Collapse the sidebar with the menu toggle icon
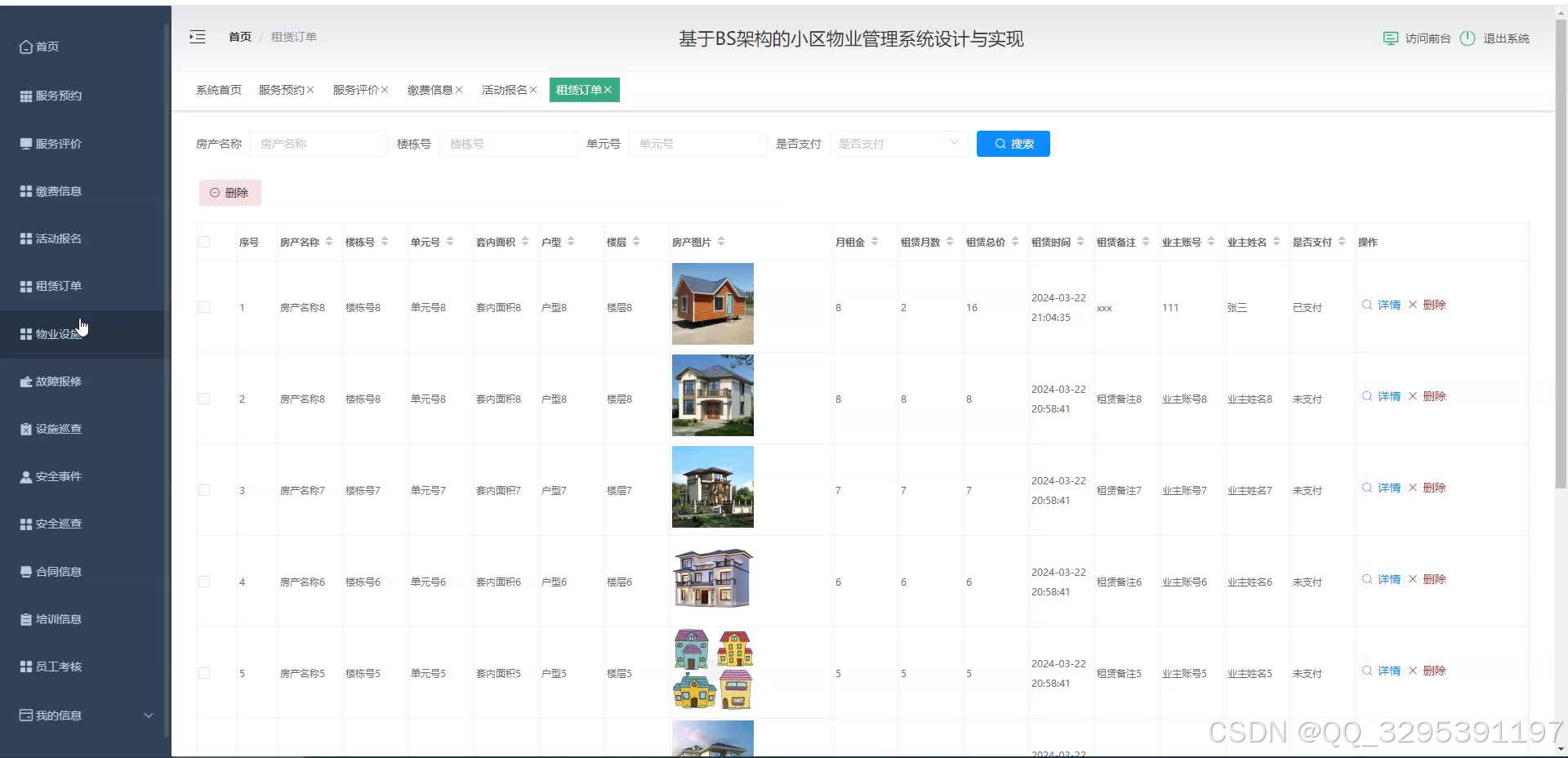The image size is (1568, 758). click(x=197, y=37)
